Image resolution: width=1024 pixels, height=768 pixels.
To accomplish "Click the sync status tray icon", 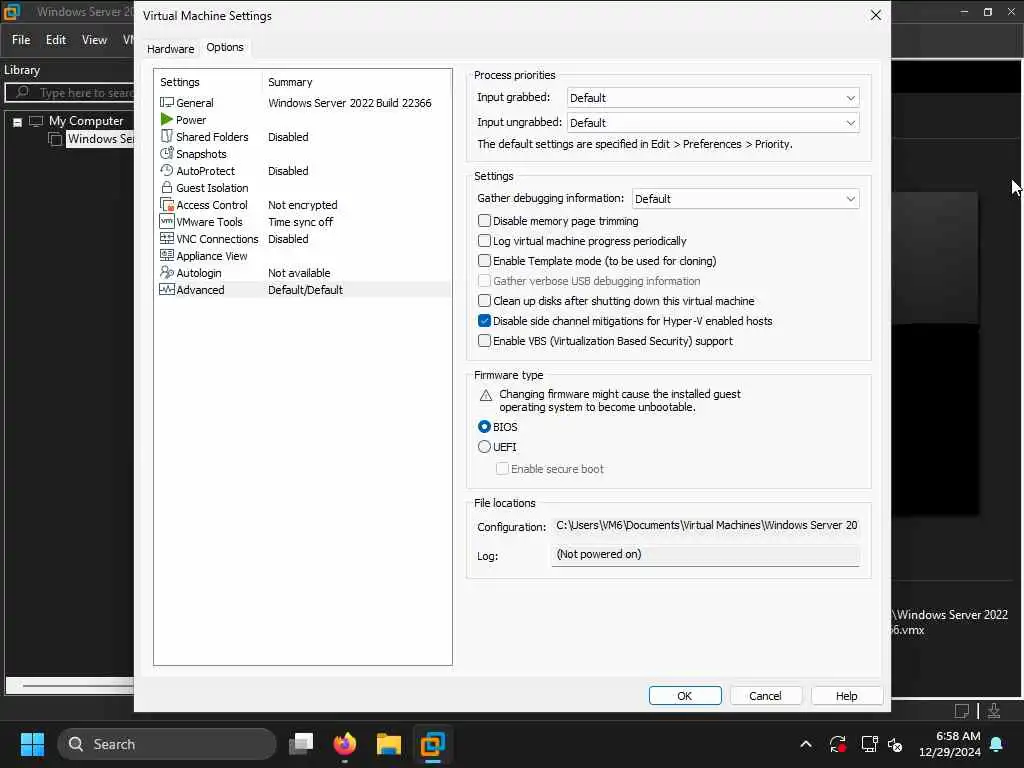I will click(x=838, y=744).
